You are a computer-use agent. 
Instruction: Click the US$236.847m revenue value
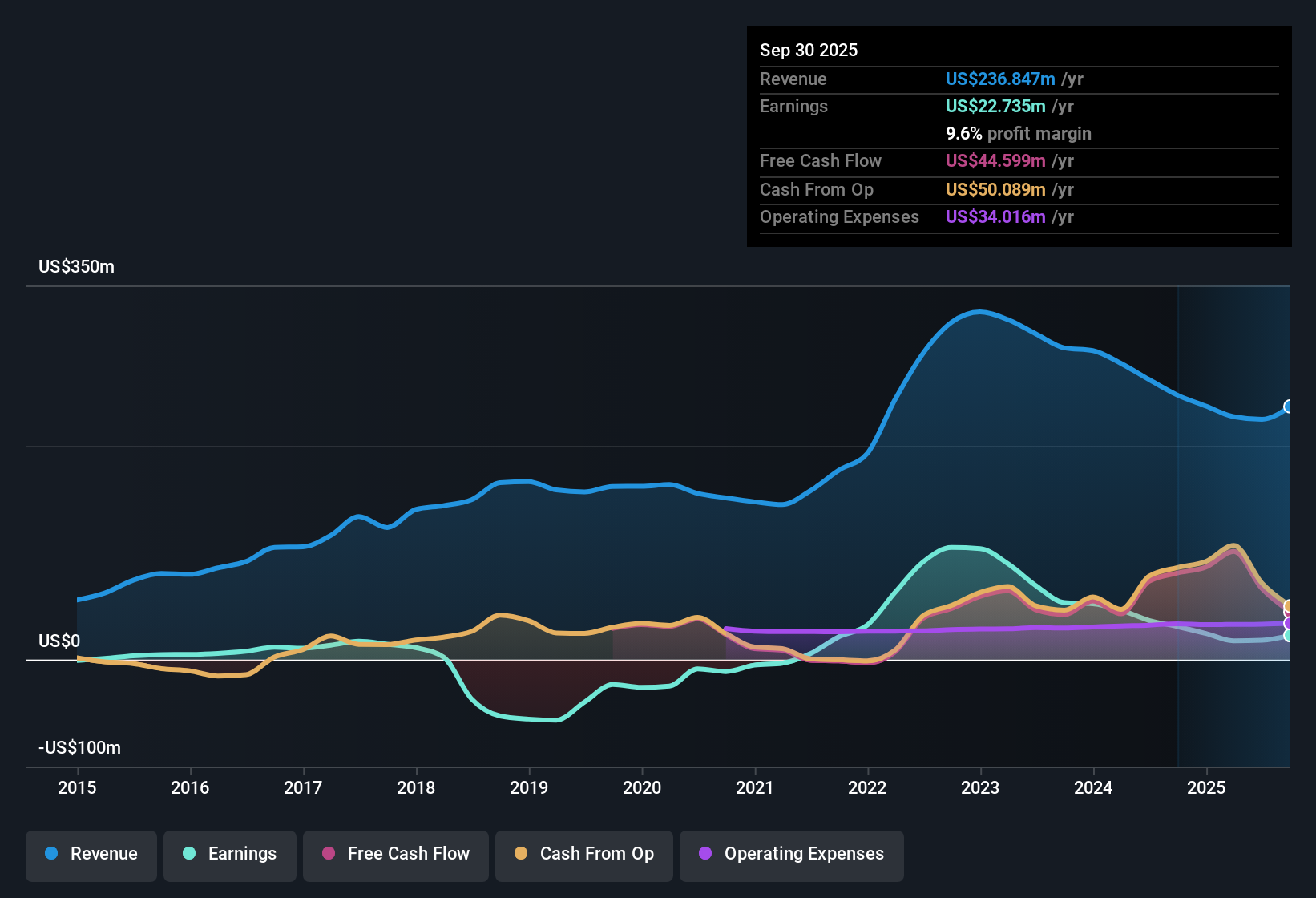pyautogui.click(x=1000, y=79)
